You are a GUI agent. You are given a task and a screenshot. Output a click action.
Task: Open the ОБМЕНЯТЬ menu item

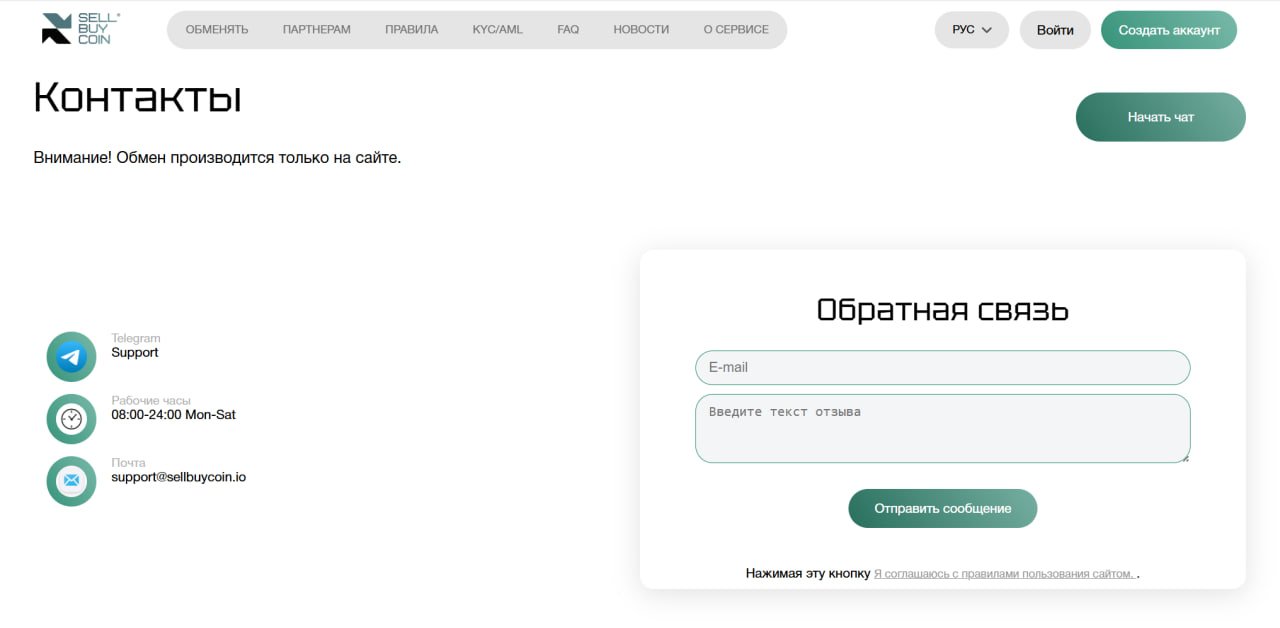[x=217, y=30]
